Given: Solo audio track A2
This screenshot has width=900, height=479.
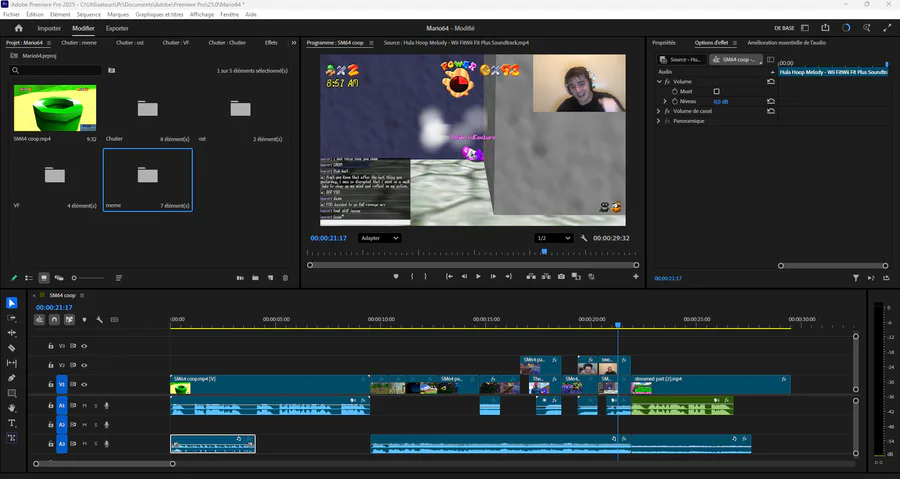Looking at the screenshot, I should pos(96,425).
